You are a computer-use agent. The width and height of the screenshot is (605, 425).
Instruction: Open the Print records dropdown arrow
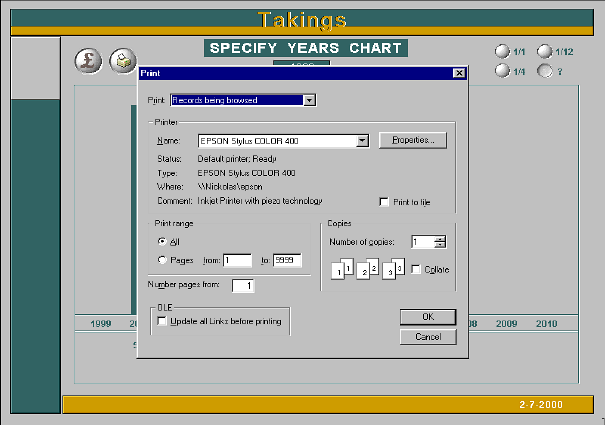[x=309, y=100]
